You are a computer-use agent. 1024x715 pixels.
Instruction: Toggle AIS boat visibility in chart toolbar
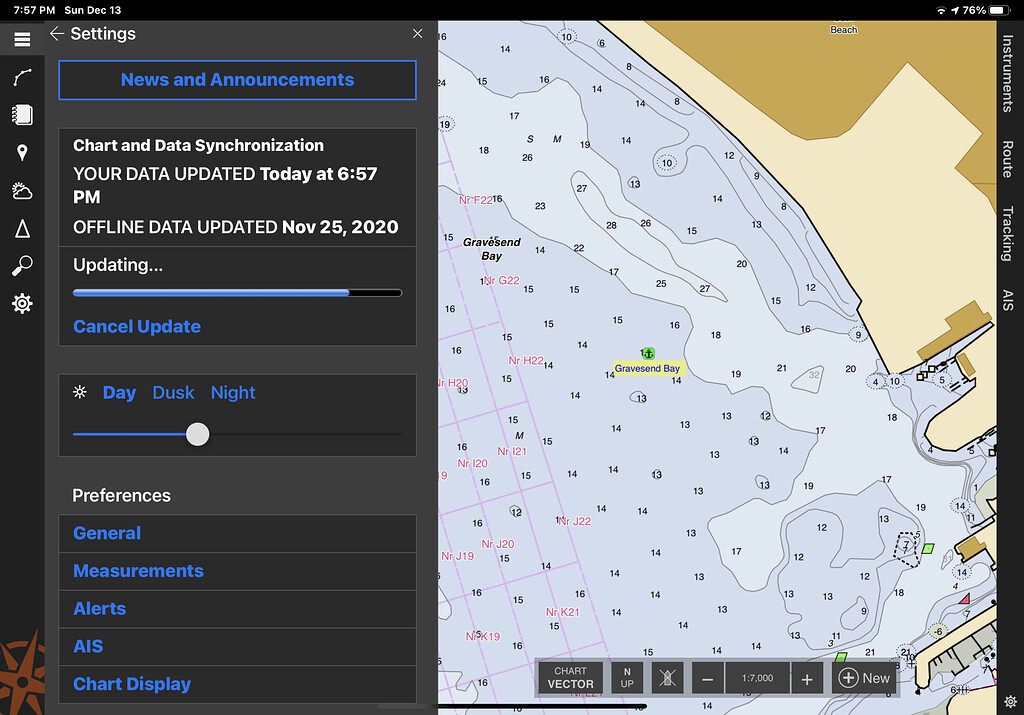coord(667,677)
